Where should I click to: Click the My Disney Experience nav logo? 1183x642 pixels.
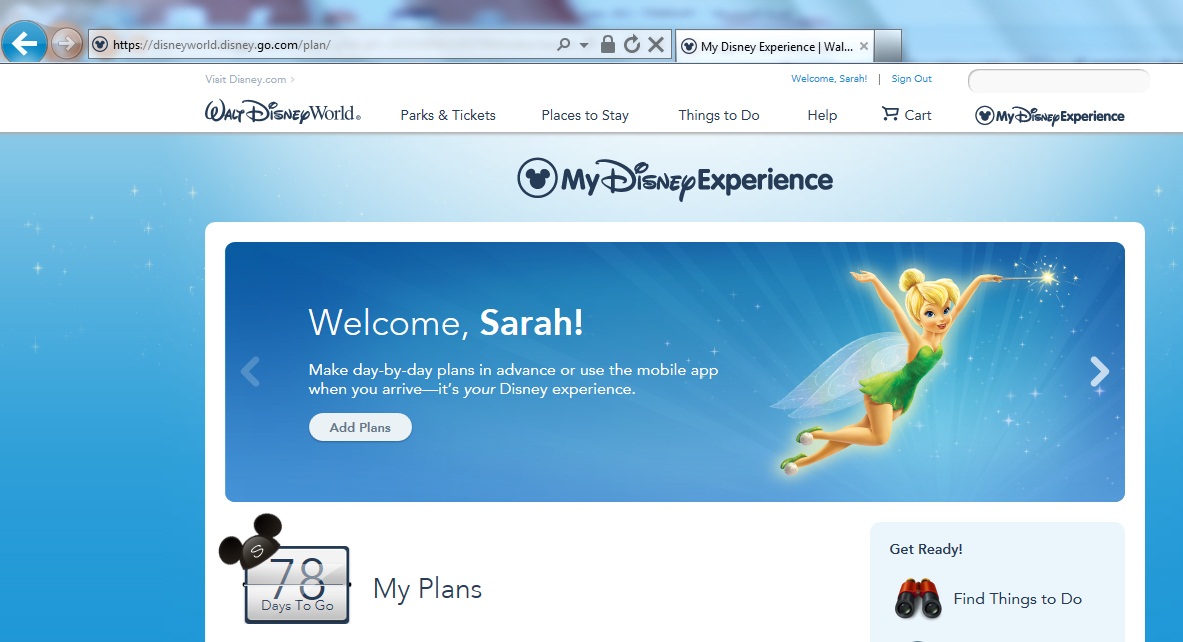click(x=1049, y=115)
